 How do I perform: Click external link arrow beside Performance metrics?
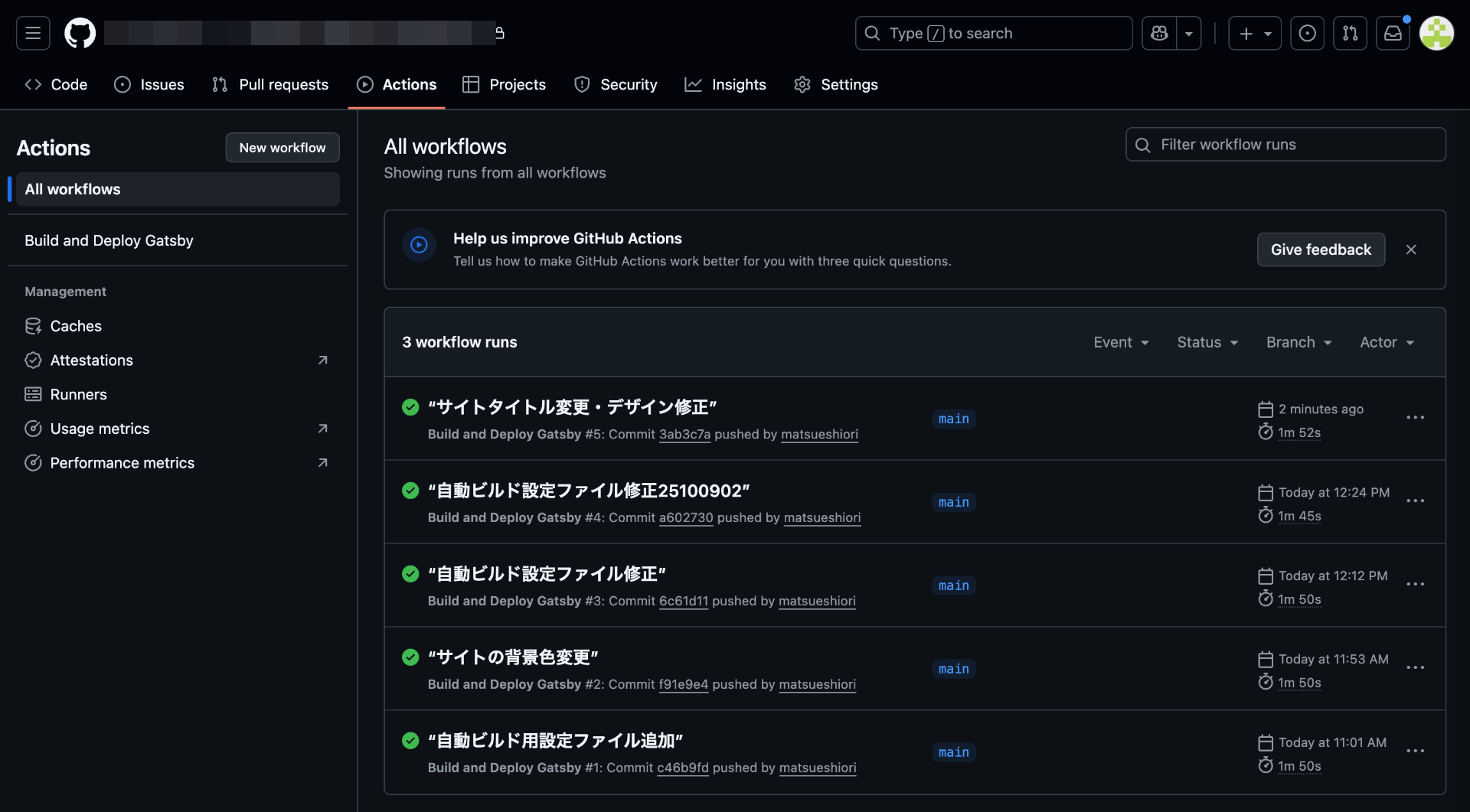[x=323, y=463]
